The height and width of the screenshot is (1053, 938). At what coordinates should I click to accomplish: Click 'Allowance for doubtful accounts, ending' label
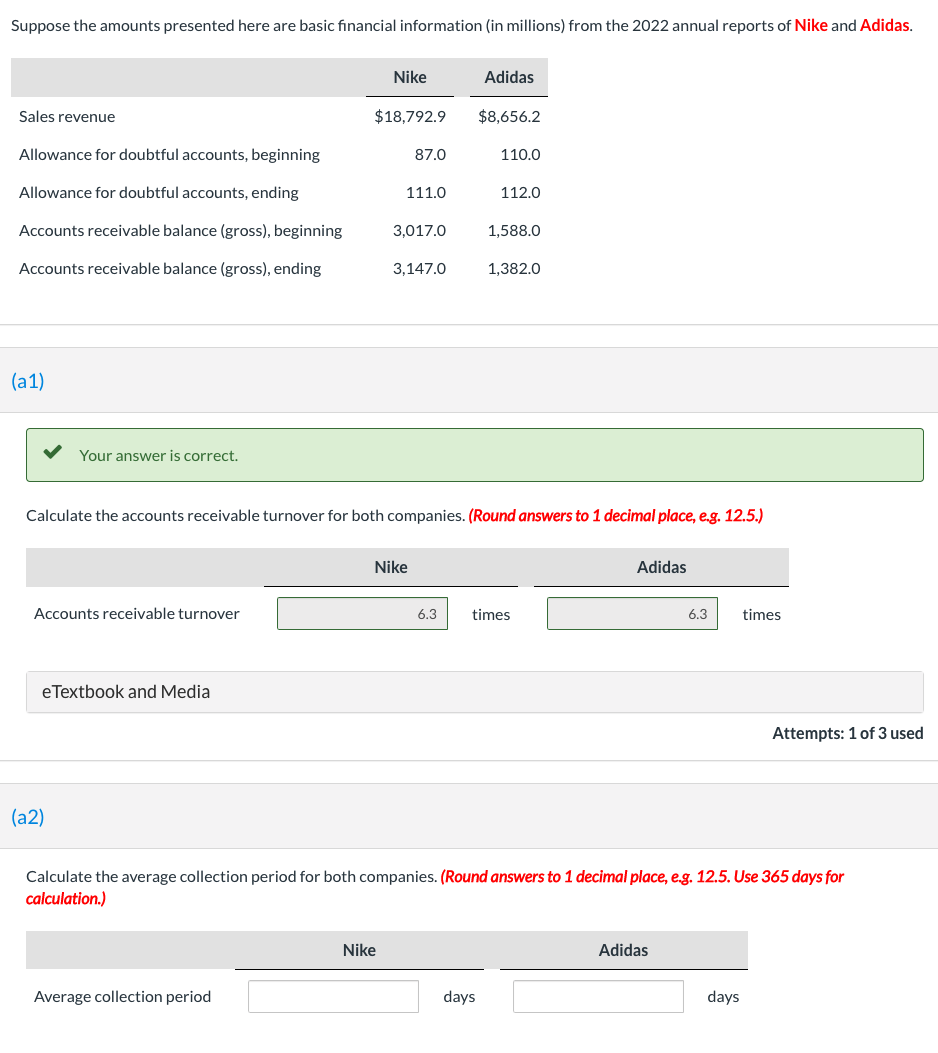158,193
